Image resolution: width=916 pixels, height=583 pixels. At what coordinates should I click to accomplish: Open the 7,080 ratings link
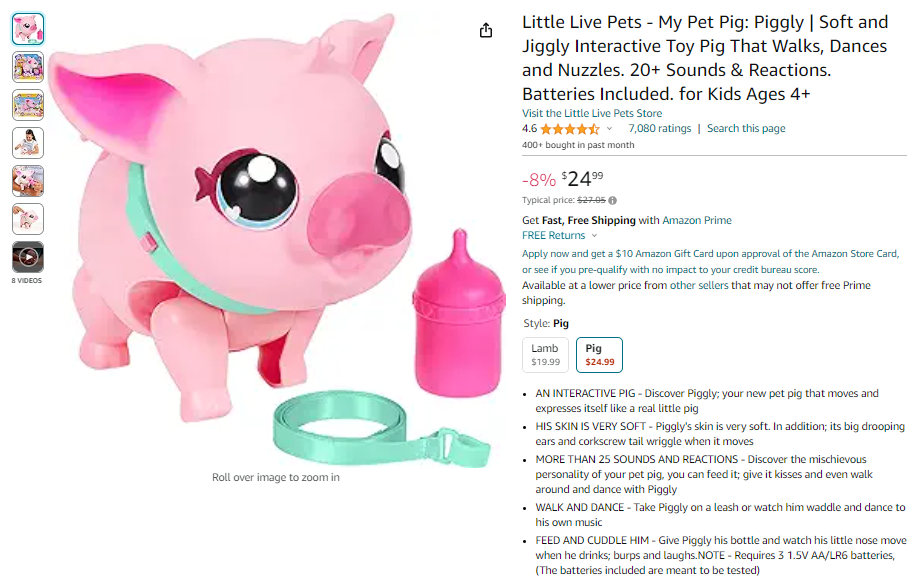pos(659,129)
